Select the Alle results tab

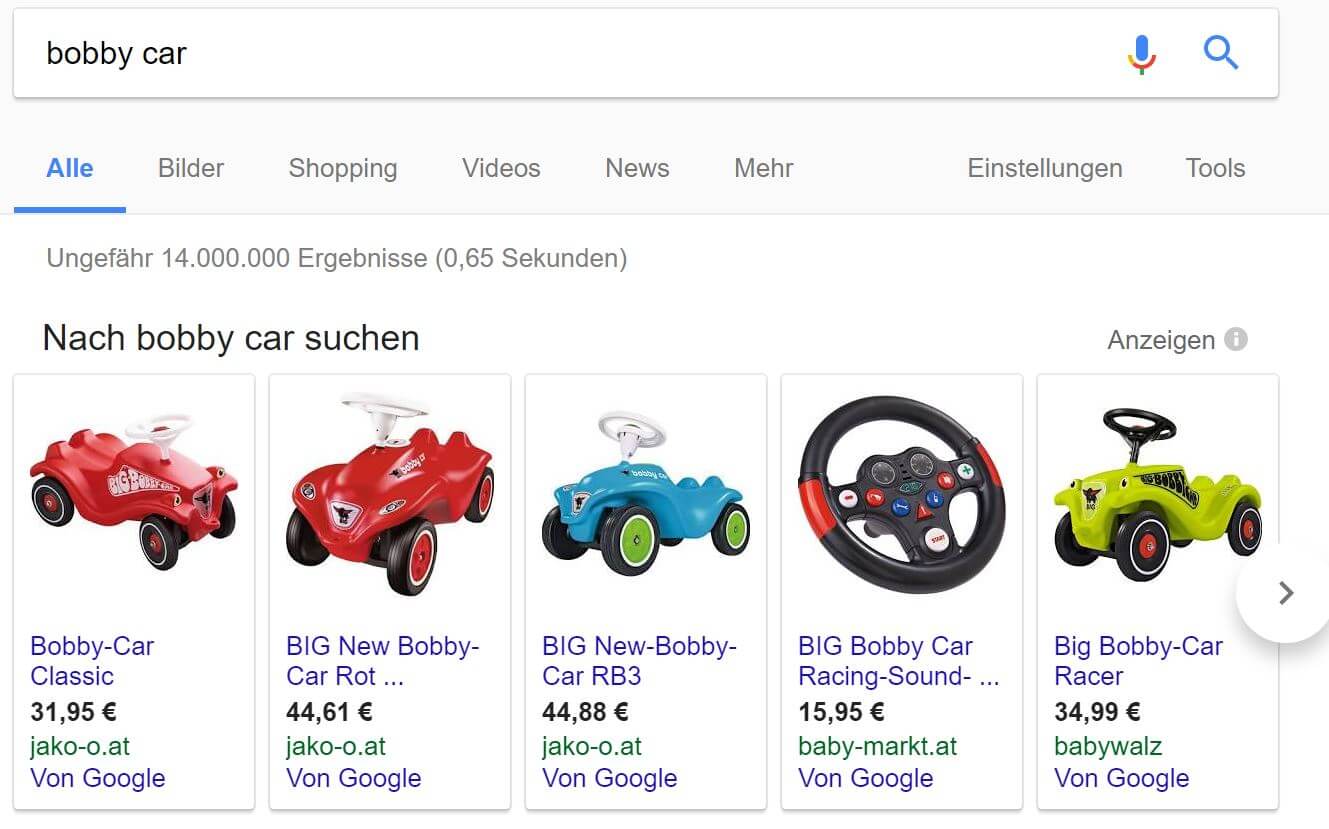coord(70,168)
